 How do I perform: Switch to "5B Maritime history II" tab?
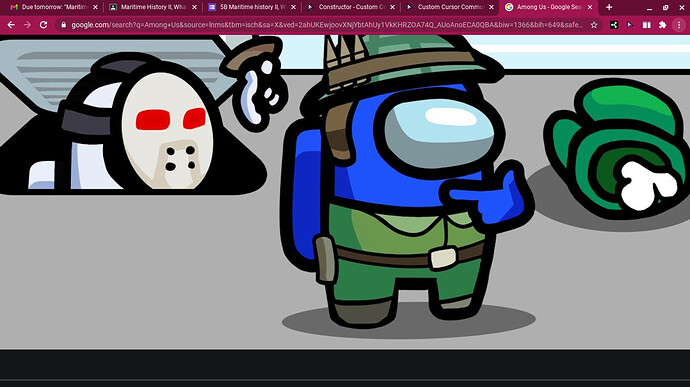click(252, 7)
